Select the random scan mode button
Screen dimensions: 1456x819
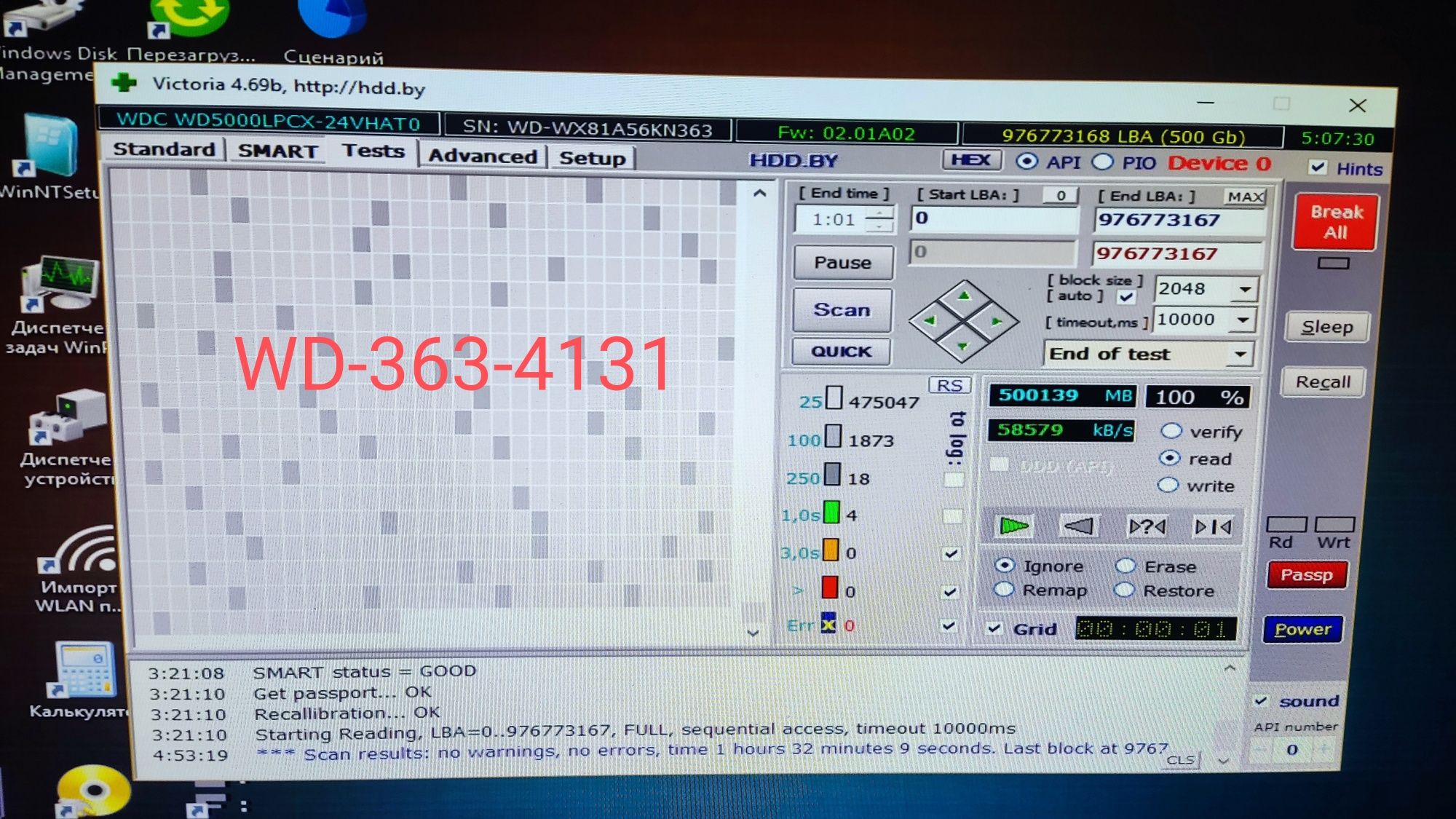click(1147, 526)
